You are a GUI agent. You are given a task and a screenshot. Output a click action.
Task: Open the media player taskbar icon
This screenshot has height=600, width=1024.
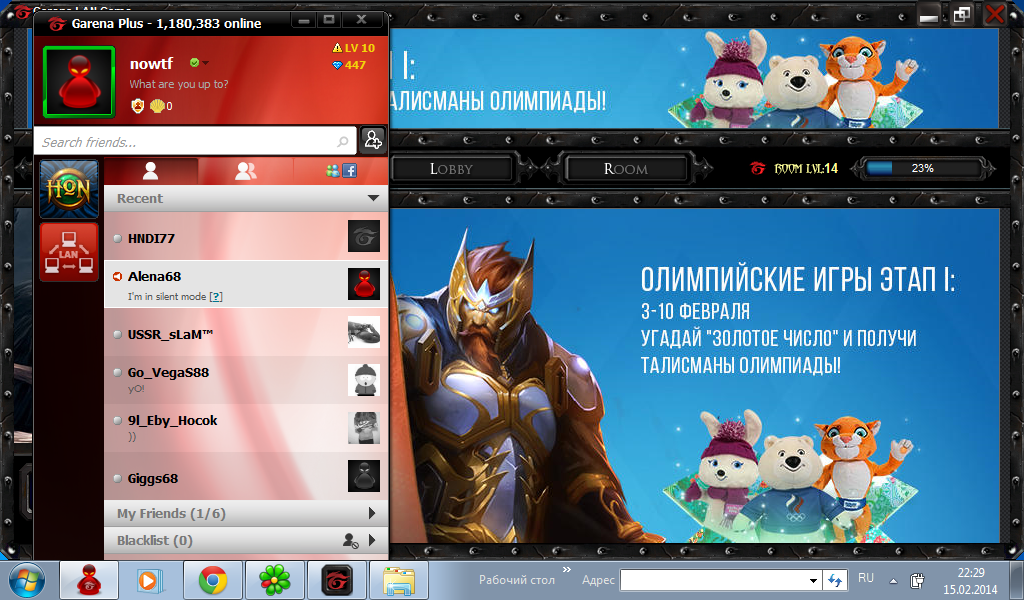(x=150, y=580)
